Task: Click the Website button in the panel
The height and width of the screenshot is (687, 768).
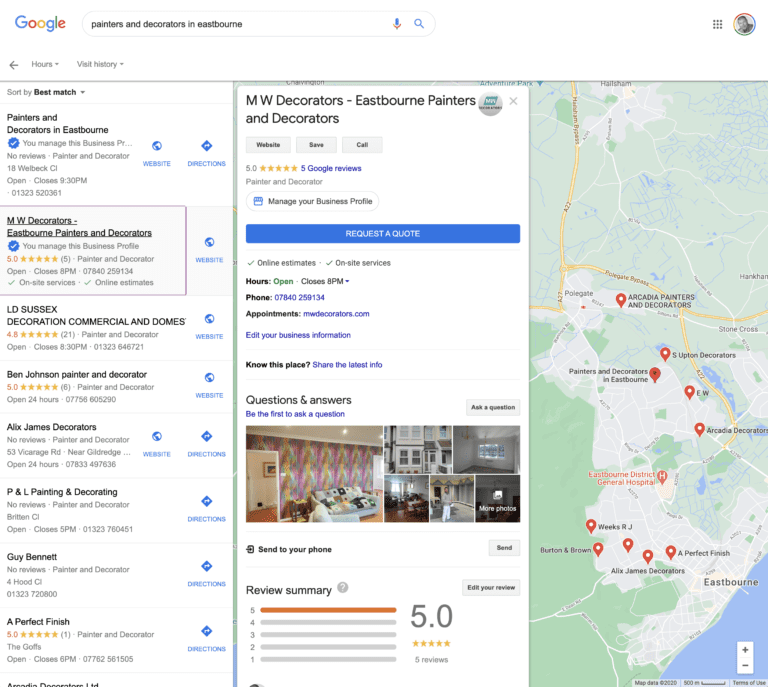Action: (x=268, y=145)
